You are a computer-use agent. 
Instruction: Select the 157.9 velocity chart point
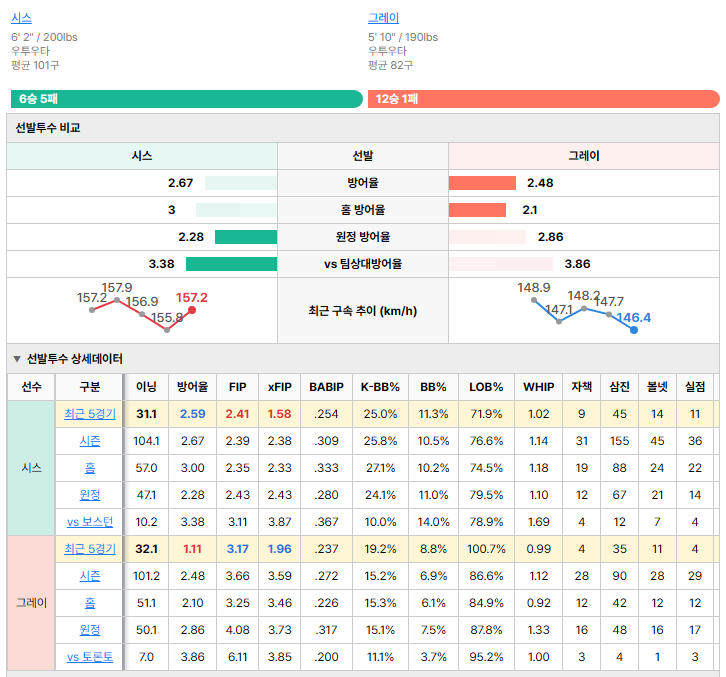coord(117,301)
